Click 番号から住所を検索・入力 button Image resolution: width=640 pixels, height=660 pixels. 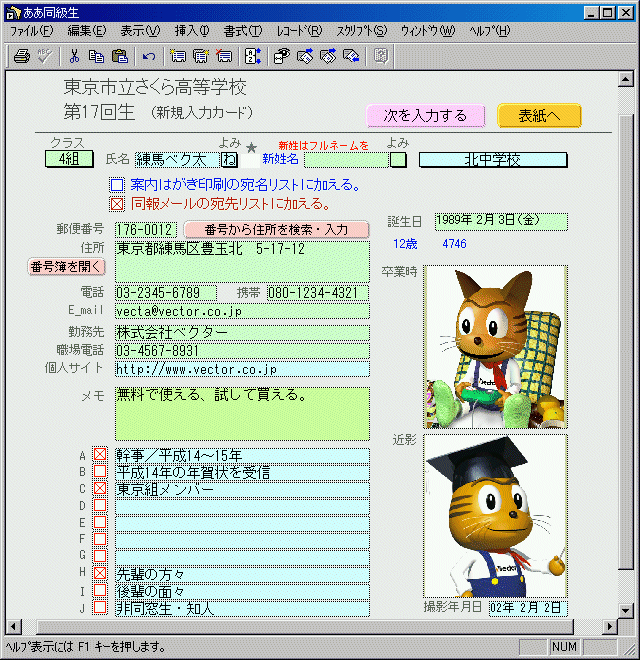[276, 229]
